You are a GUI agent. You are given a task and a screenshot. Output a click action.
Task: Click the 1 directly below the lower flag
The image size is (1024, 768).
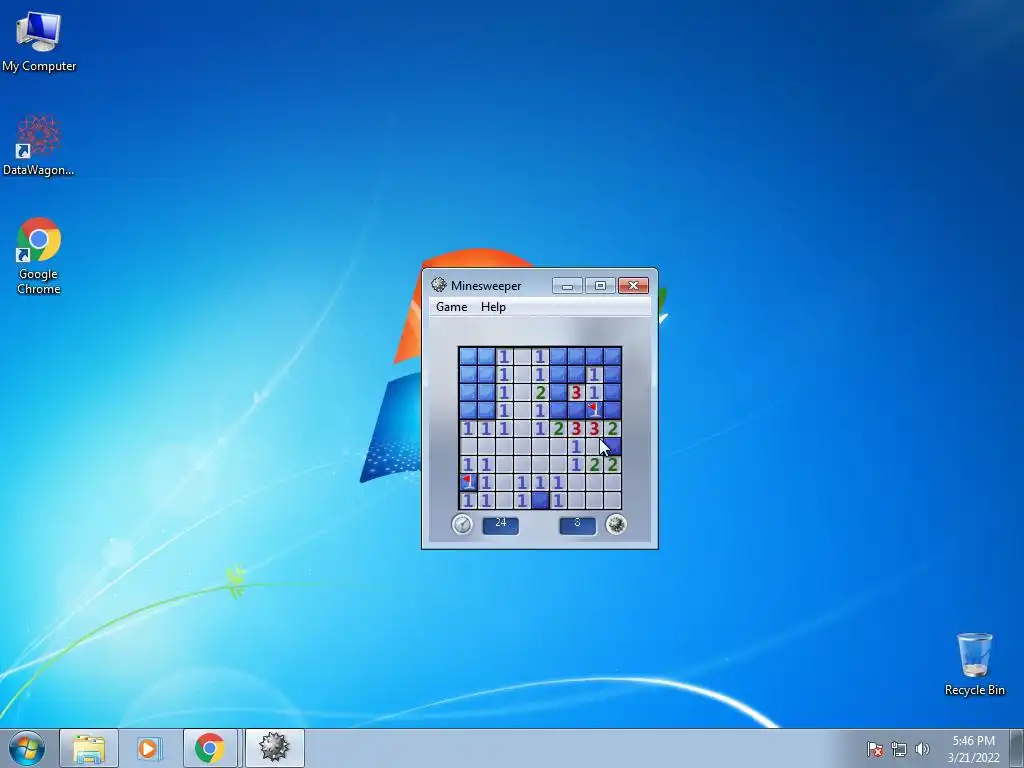468,501
